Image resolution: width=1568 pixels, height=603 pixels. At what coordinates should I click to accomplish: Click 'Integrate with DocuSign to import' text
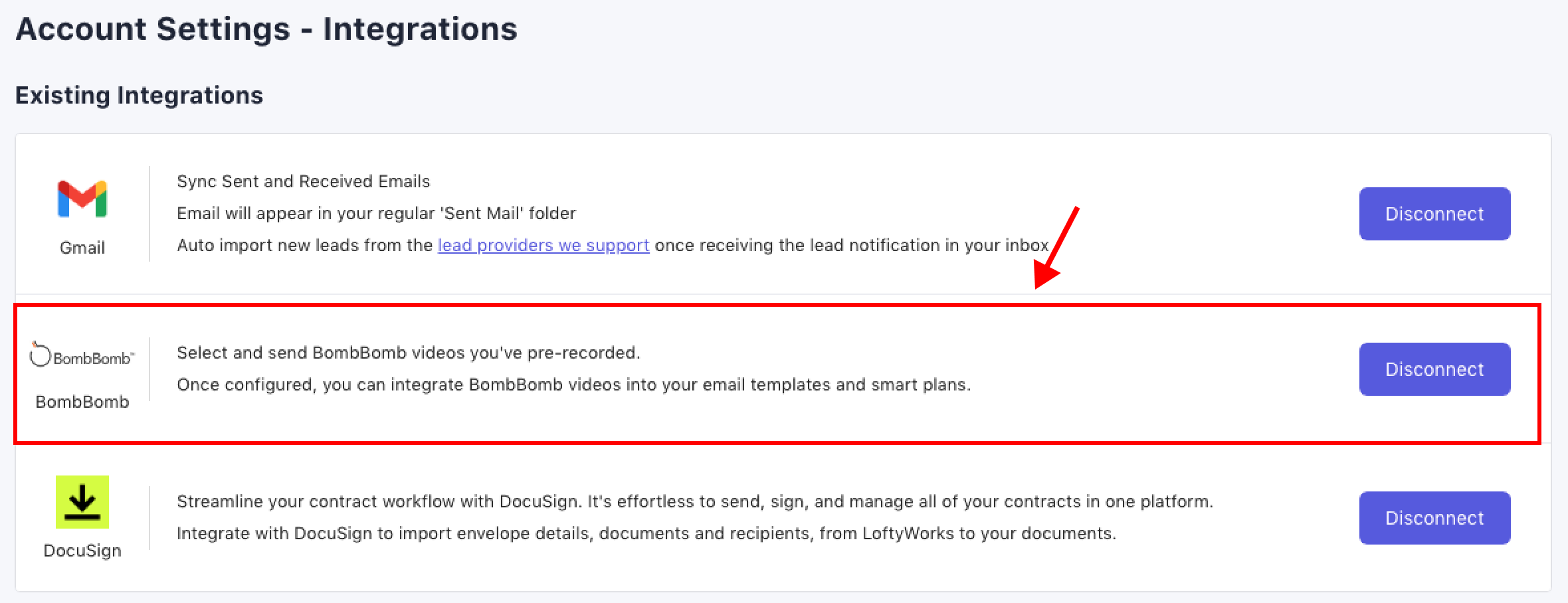pyautogui.click(x=646, y=533)
